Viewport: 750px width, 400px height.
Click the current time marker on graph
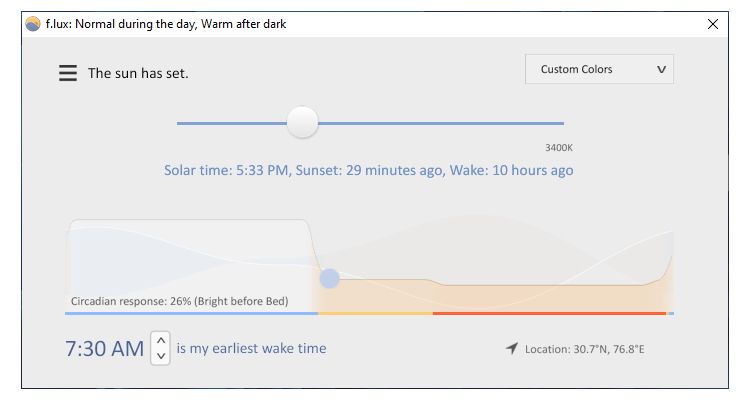tap(329, 278)
